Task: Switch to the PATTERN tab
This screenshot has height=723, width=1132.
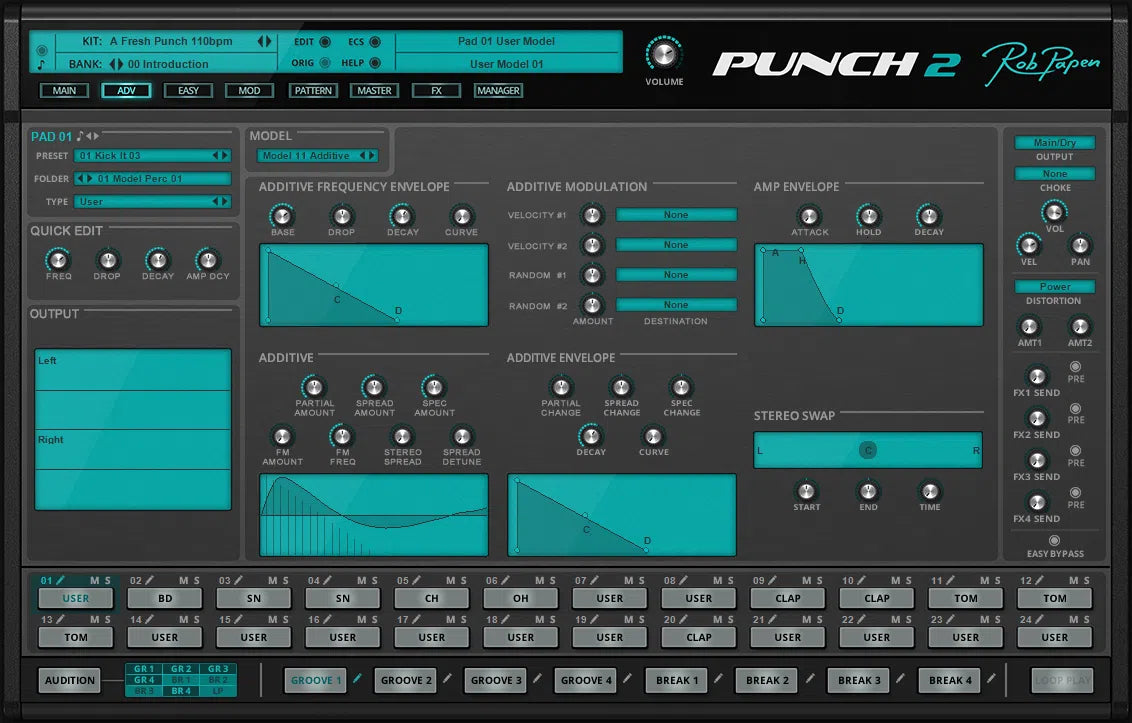Action: tap(313, 90)
